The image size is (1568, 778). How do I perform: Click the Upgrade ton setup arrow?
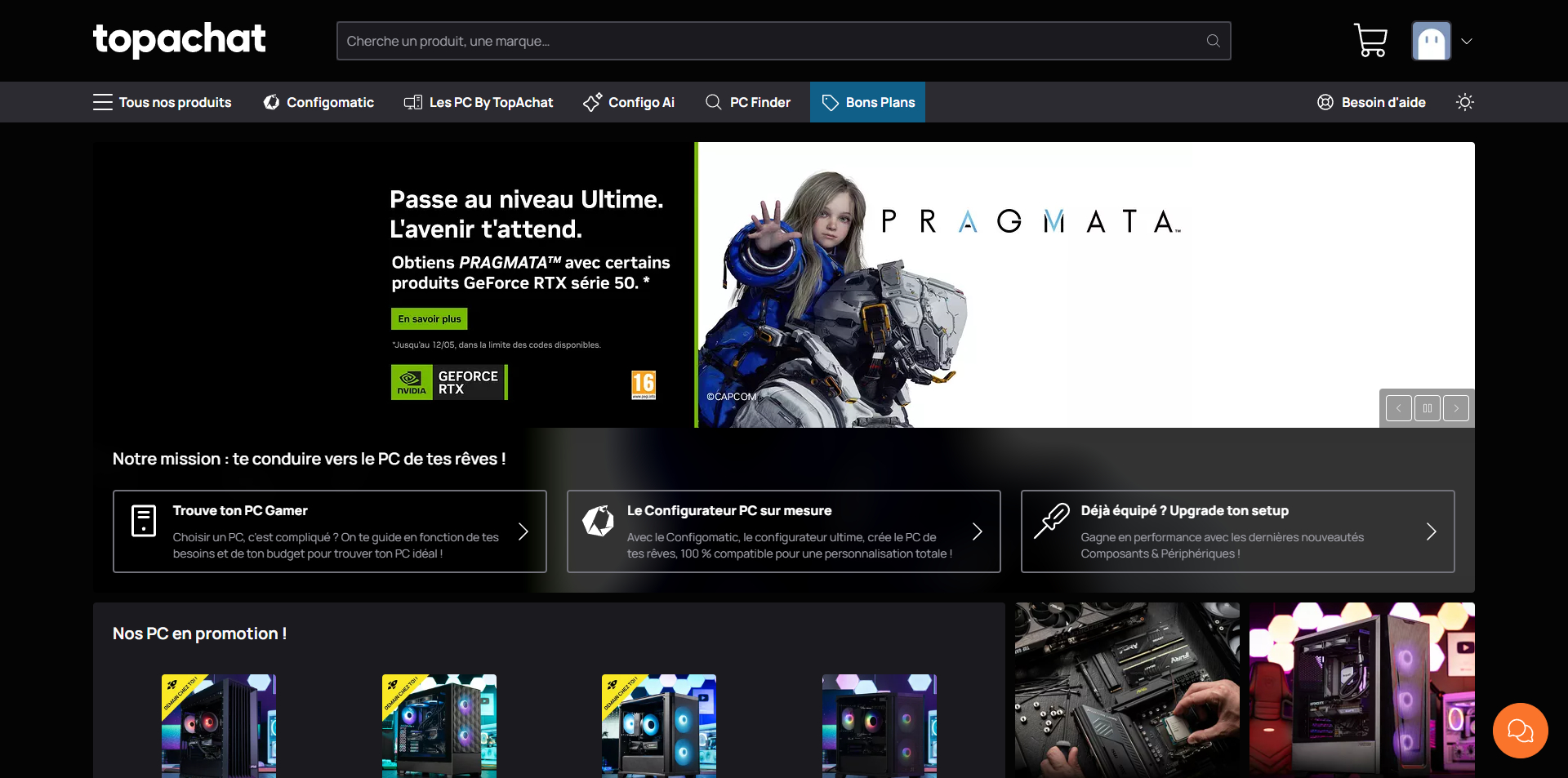(x=1432, y=531)
